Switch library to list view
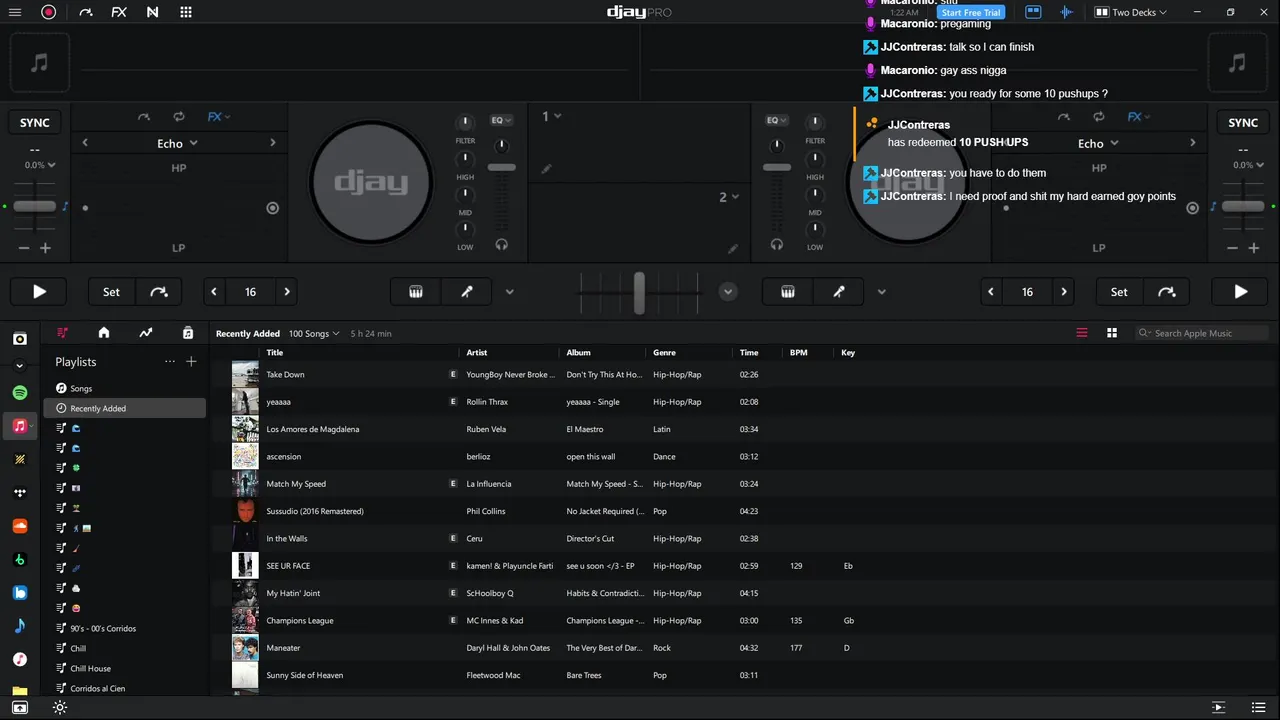 [1082, 333]
